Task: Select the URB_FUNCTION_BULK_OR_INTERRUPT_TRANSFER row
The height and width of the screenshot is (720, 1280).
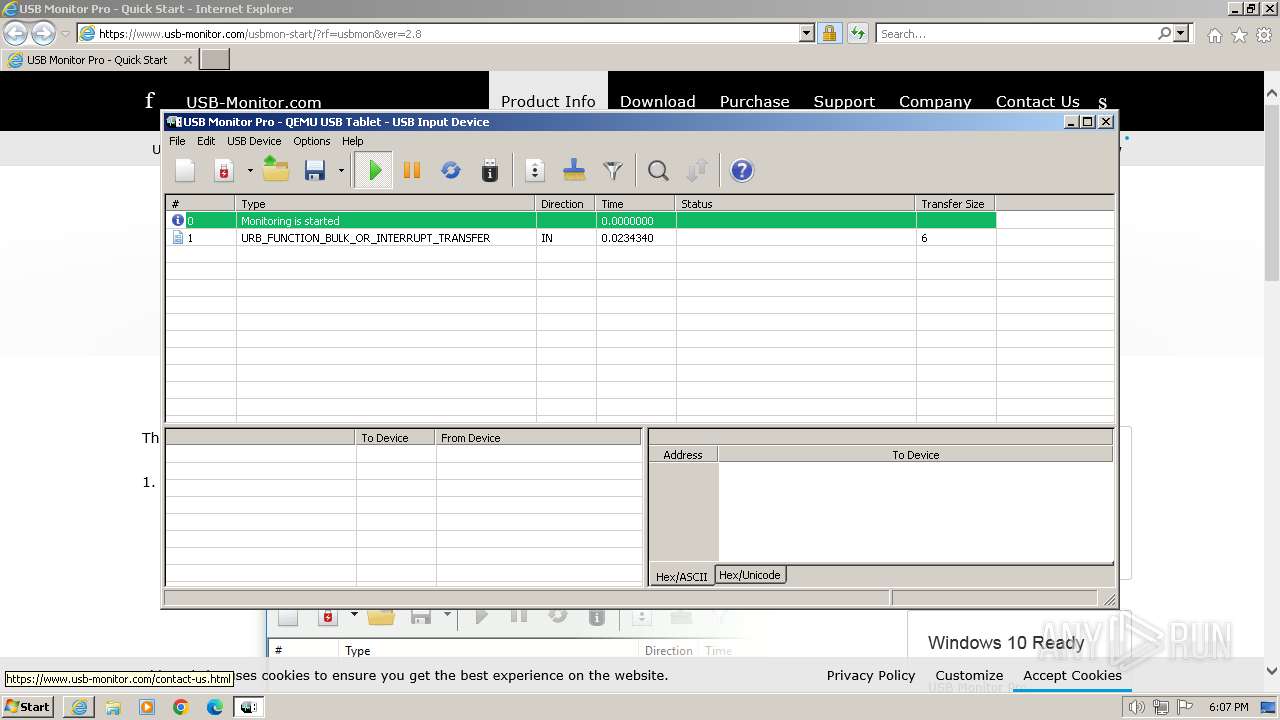Action: 581,238
